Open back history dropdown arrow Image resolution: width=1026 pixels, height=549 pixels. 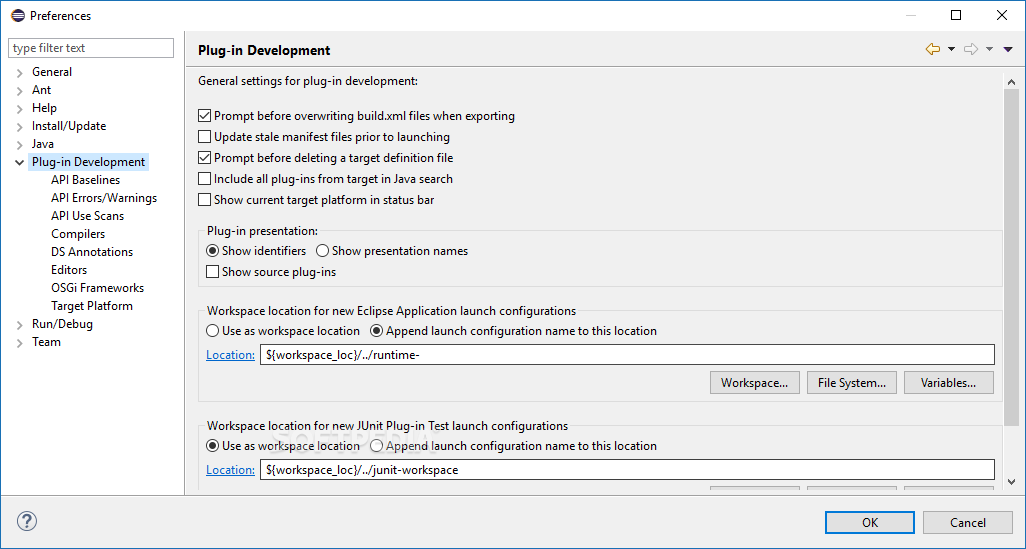(x=951, y=49)
